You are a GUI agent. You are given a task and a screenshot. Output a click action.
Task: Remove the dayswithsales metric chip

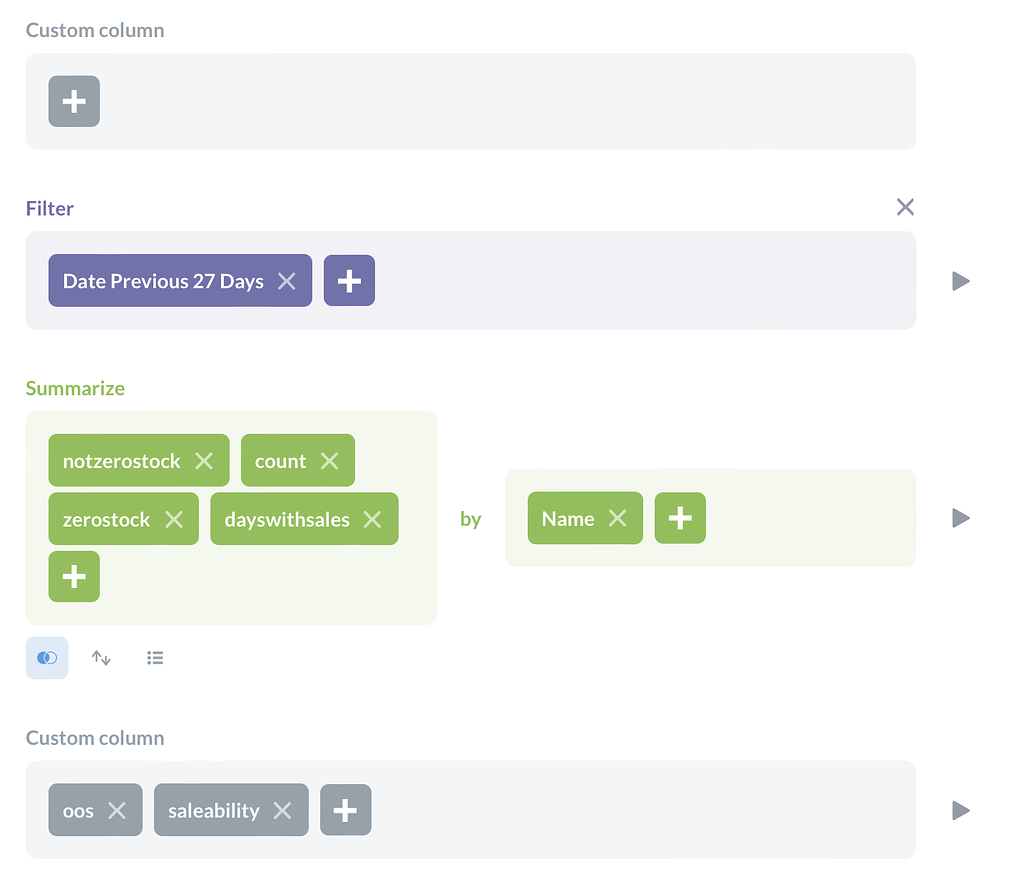pos(372,519)
